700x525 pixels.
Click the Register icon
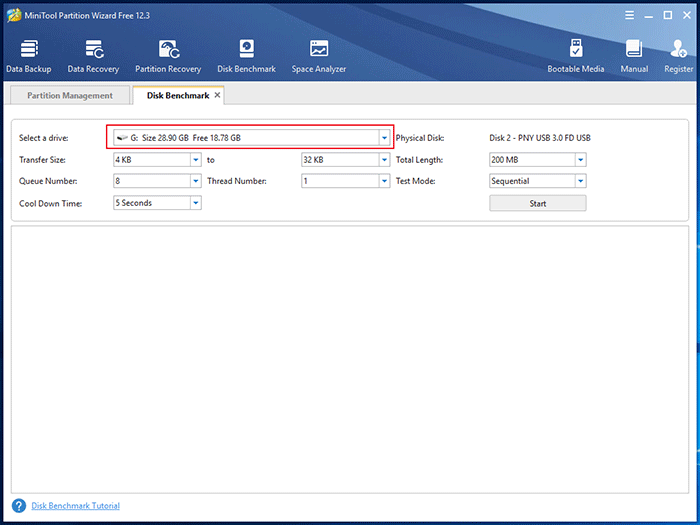tap(679, 56)
